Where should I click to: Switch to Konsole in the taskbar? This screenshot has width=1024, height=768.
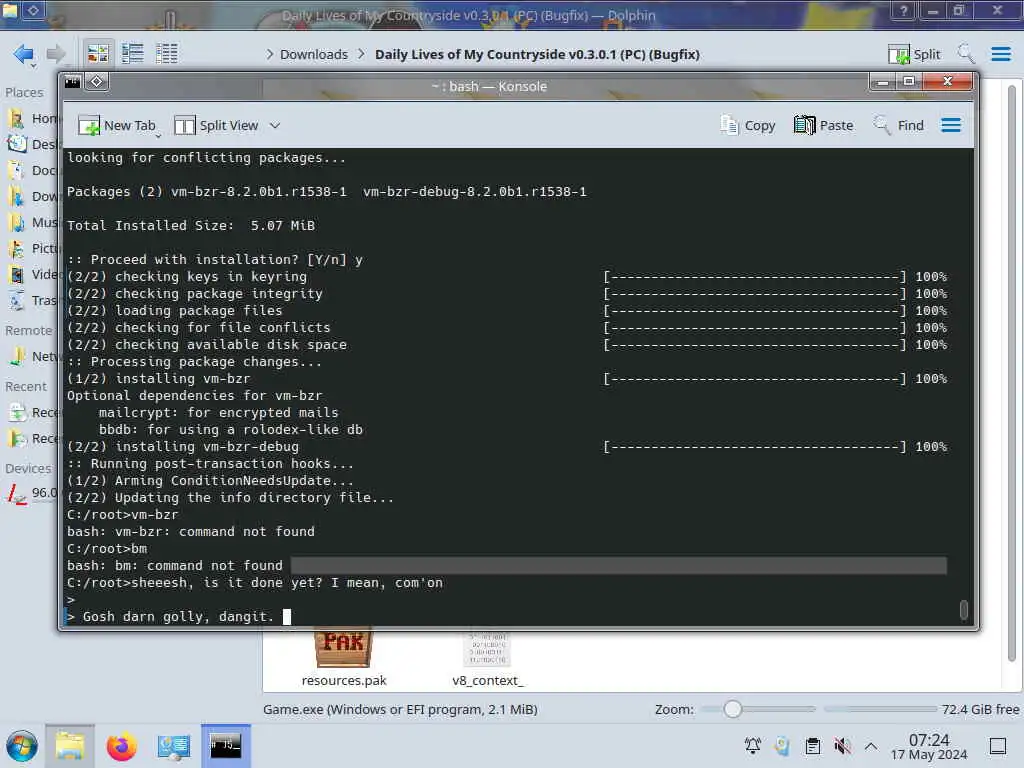coord(225,746)
